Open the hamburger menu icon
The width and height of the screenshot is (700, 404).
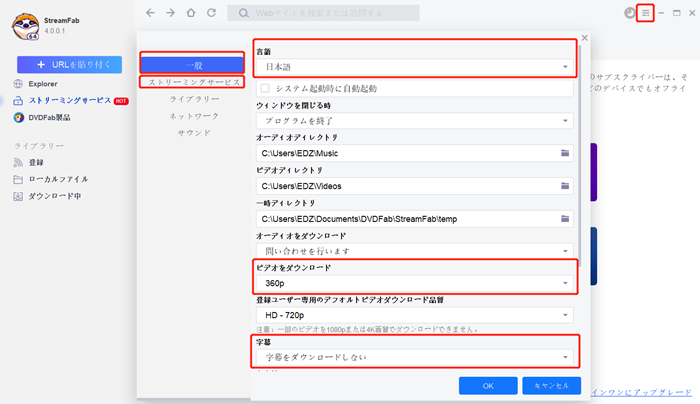coord(646,13)
